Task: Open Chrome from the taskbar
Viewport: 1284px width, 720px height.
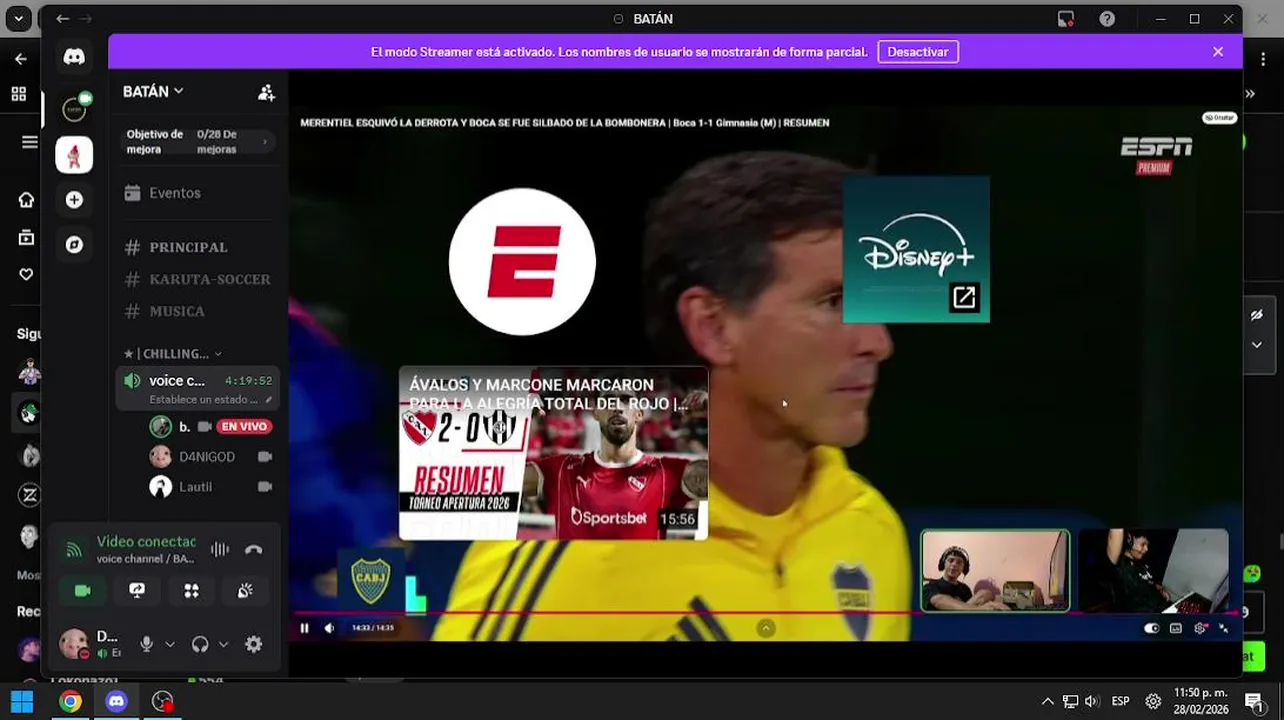Action: click(70, 701)
